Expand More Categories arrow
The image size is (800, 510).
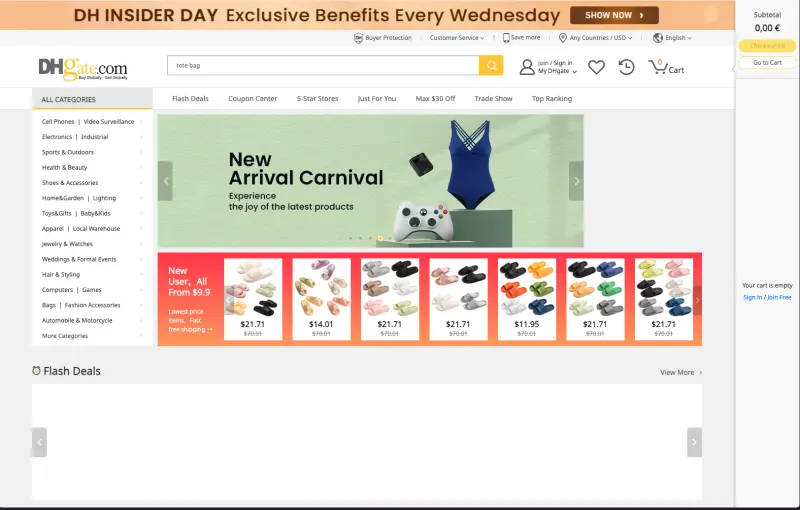(141, 336)
